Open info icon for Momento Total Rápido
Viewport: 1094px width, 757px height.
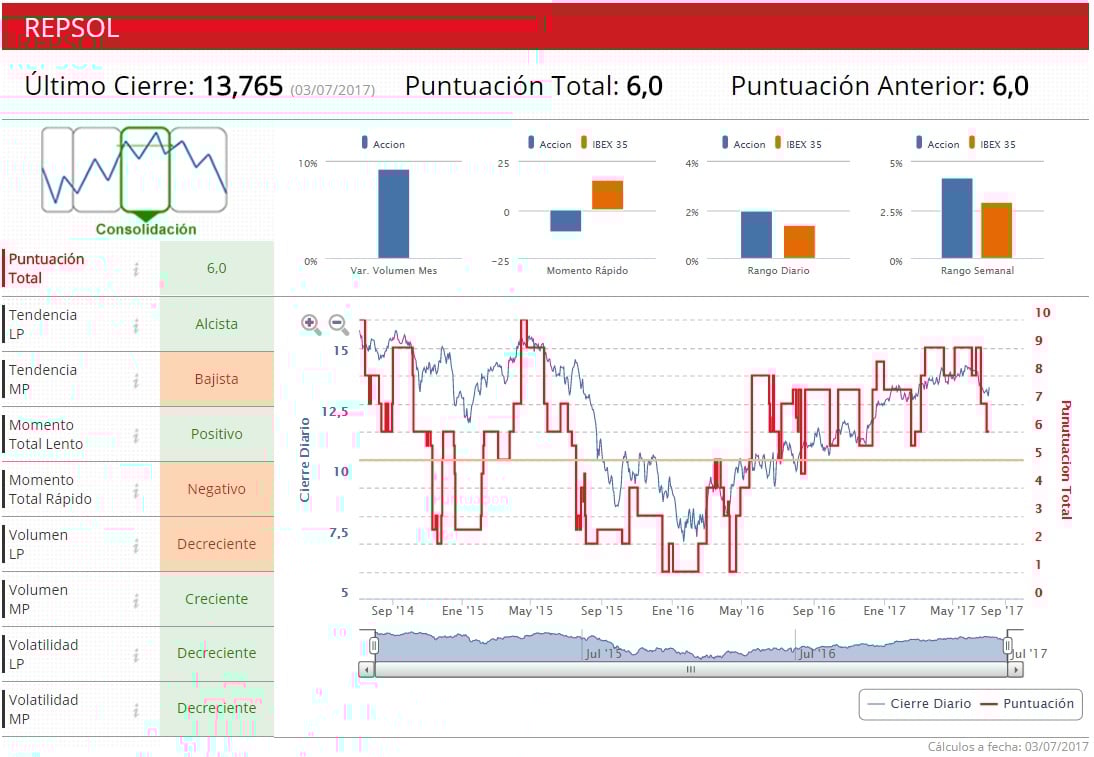[136, 490]
